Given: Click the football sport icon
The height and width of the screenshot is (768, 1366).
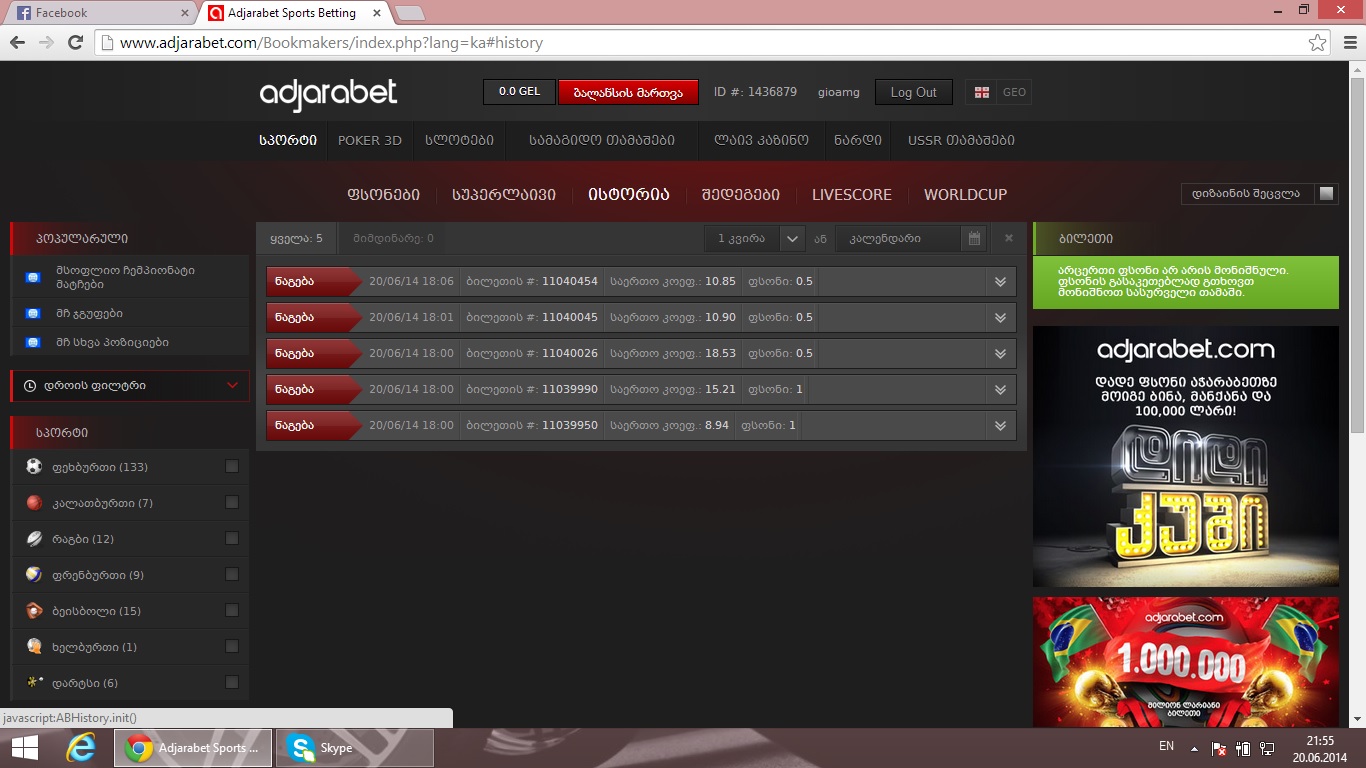Looking at the screenshot, I should click(34, 467).
